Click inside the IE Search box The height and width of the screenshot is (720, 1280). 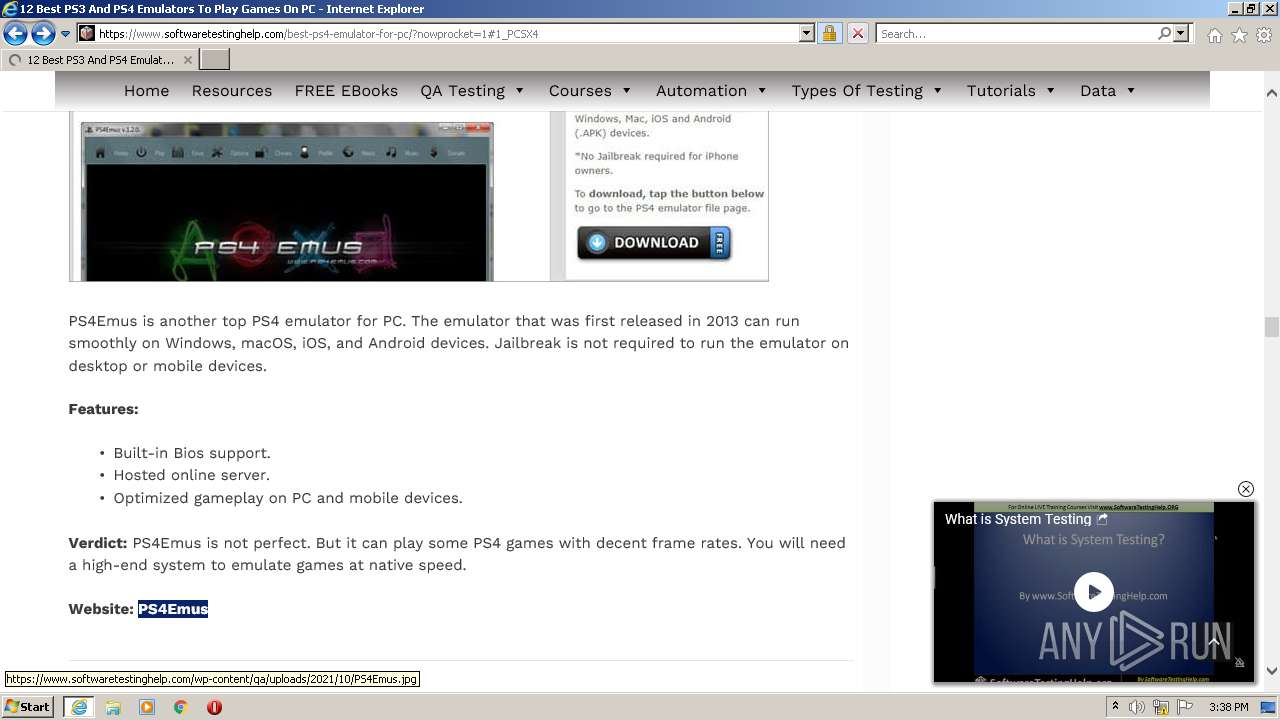(1015, 33)
